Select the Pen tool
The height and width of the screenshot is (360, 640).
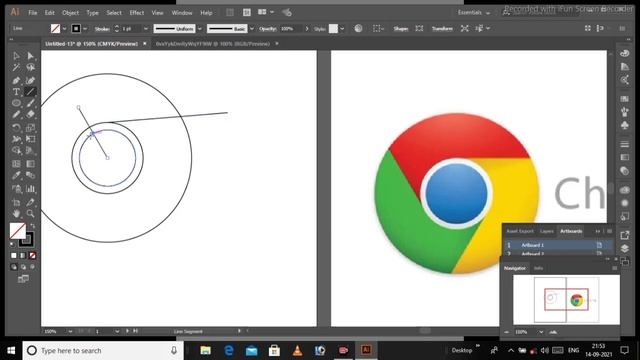[16, 80]
